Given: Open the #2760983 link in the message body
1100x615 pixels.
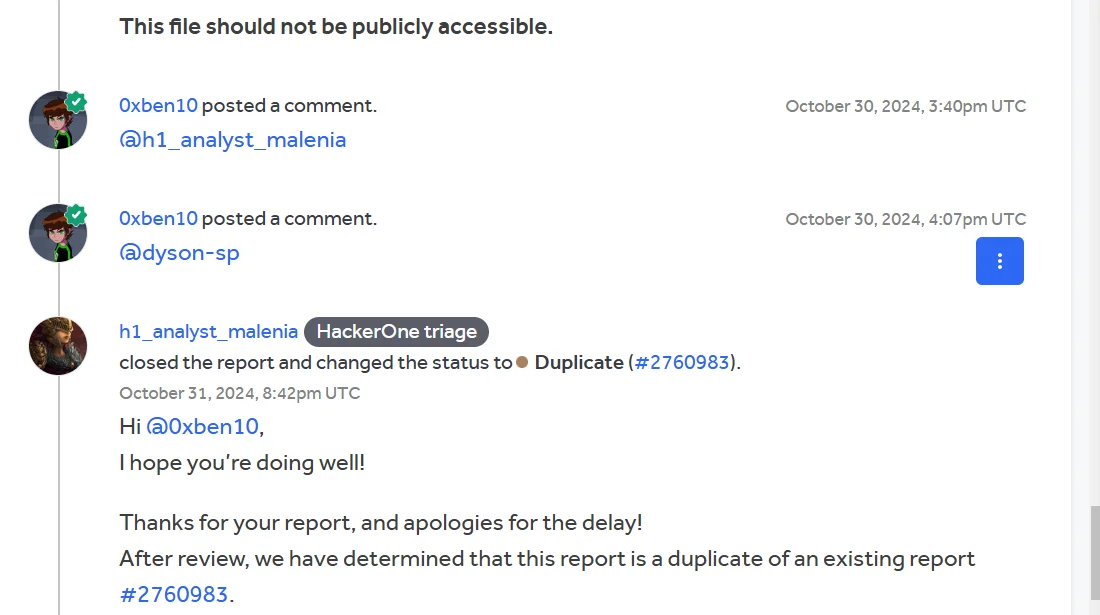Looking at the screenshot, I should tap(174, 594).
